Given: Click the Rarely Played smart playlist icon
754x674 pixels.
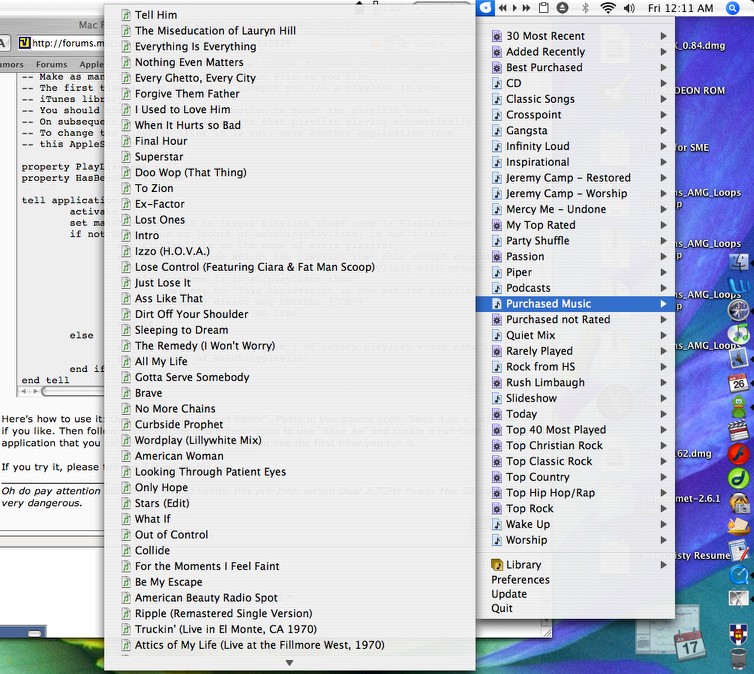Looking at the screenshot, I should 497,351.
